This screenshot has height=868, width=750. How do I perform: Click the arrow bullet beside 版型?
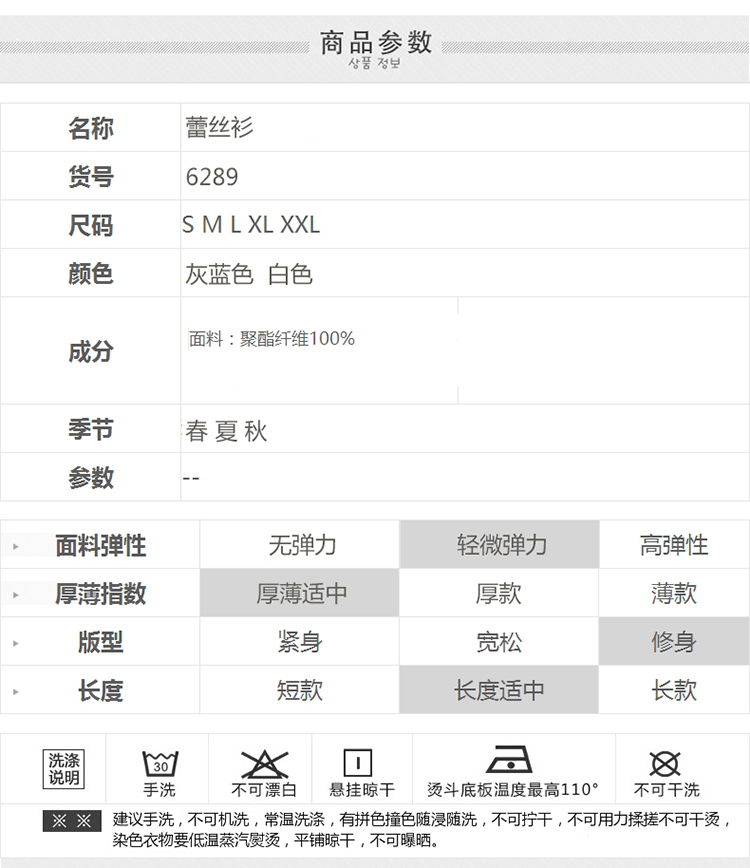point(16,643)
